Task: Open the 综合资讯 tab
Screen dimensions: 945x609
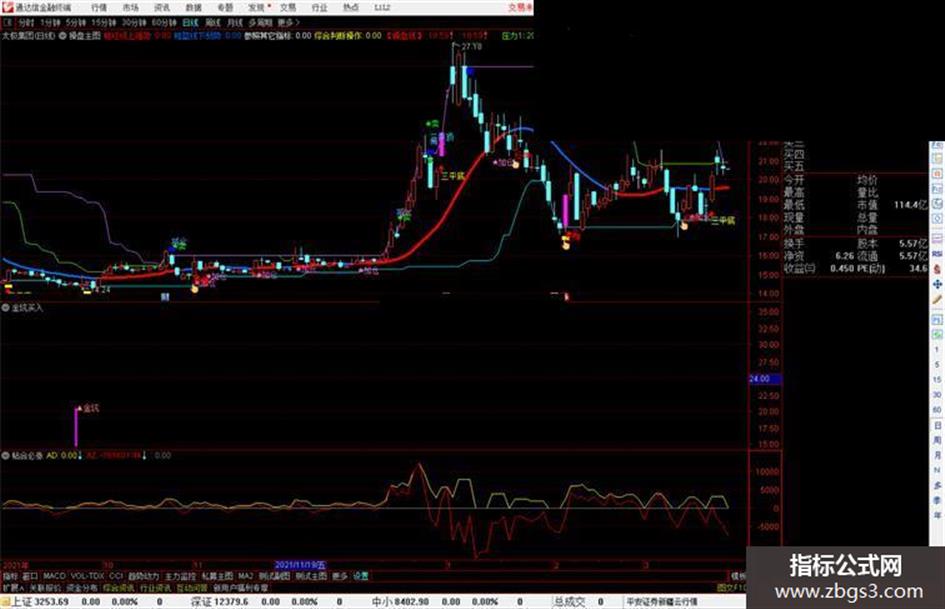Action: coord(119,587)
